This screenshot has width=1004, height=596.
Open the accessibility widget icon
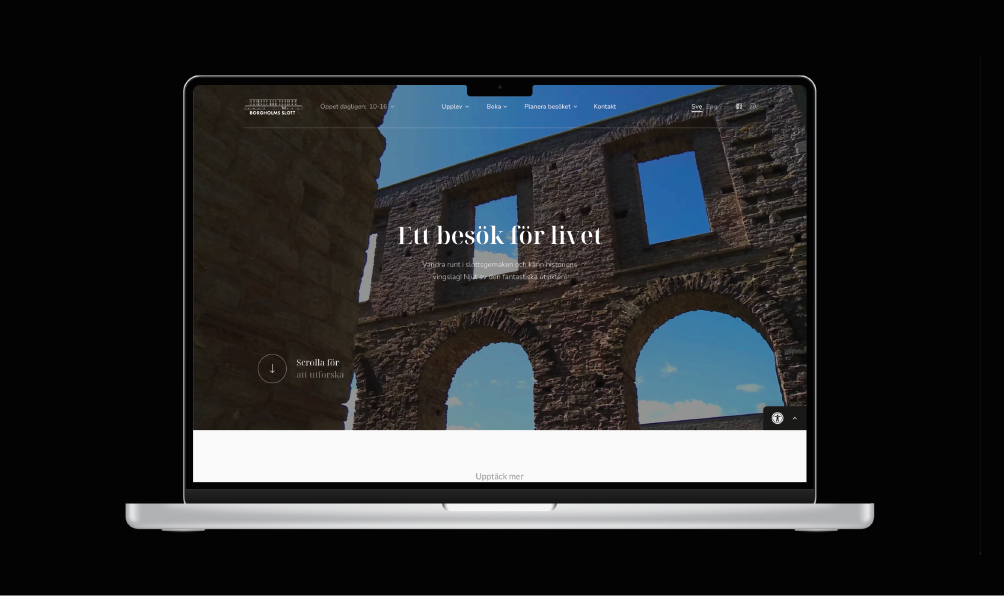777,419
